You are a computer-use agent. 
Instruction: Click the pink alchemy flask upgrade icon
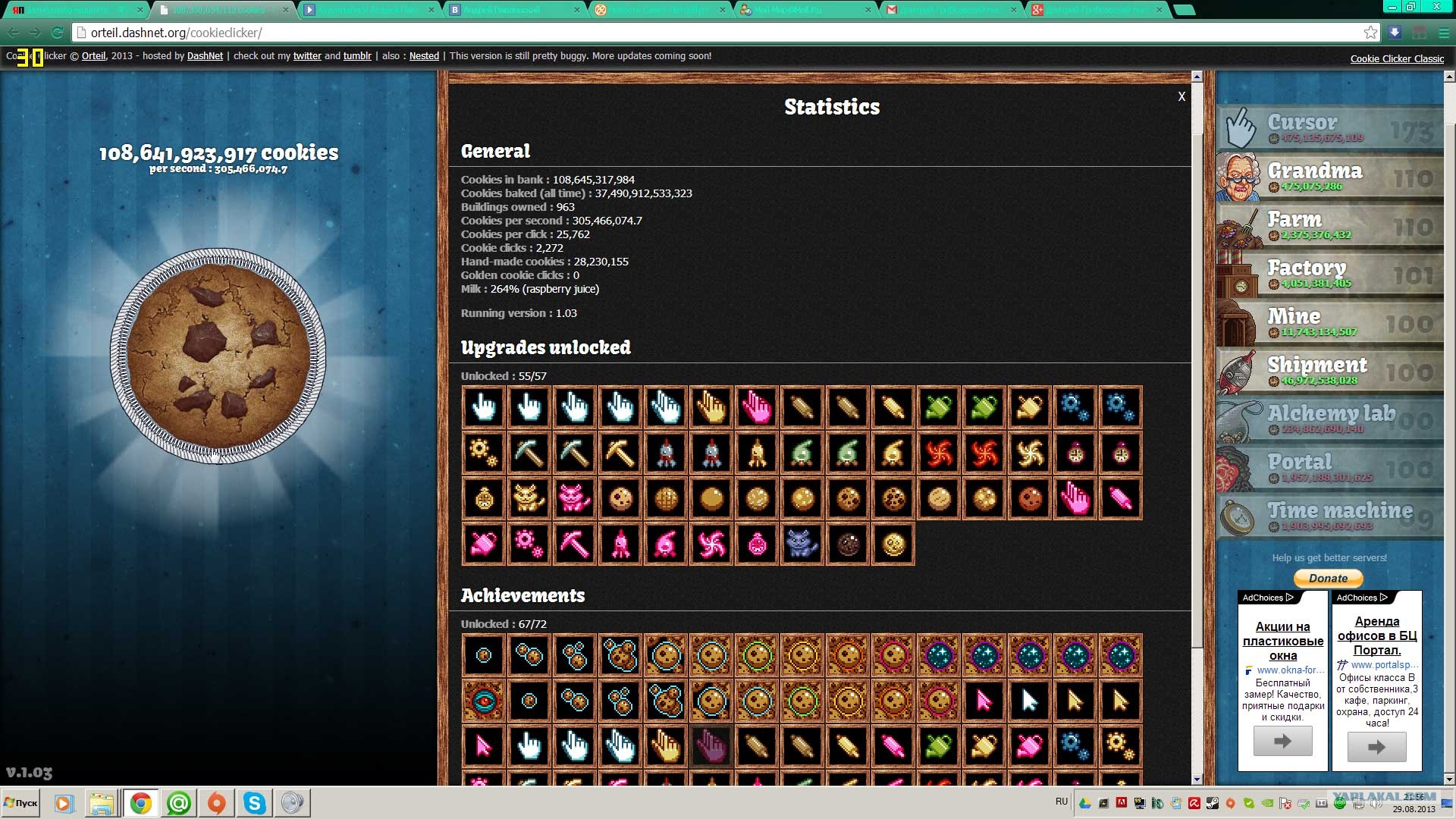(666, 544)
